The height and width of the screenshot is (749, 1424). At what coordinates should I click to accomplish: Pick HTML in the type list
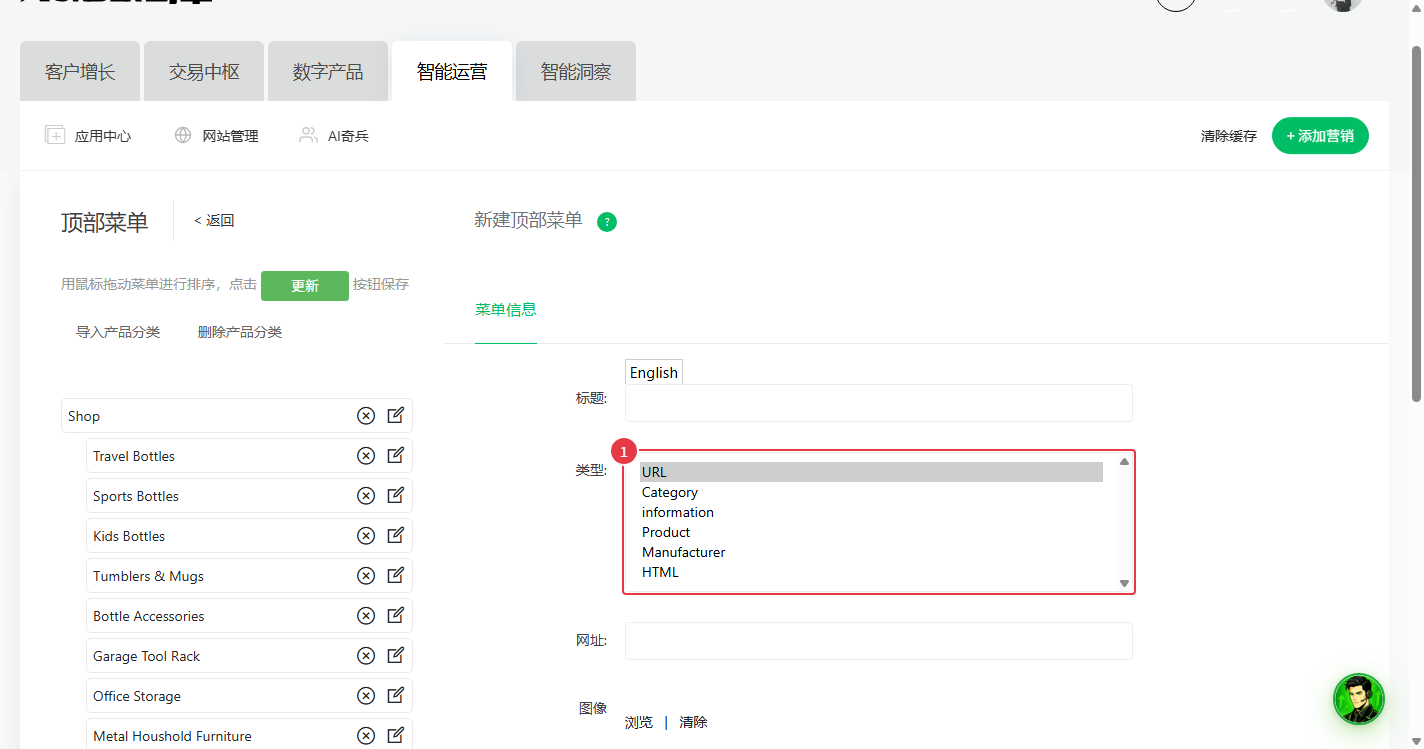pos(871,572)
